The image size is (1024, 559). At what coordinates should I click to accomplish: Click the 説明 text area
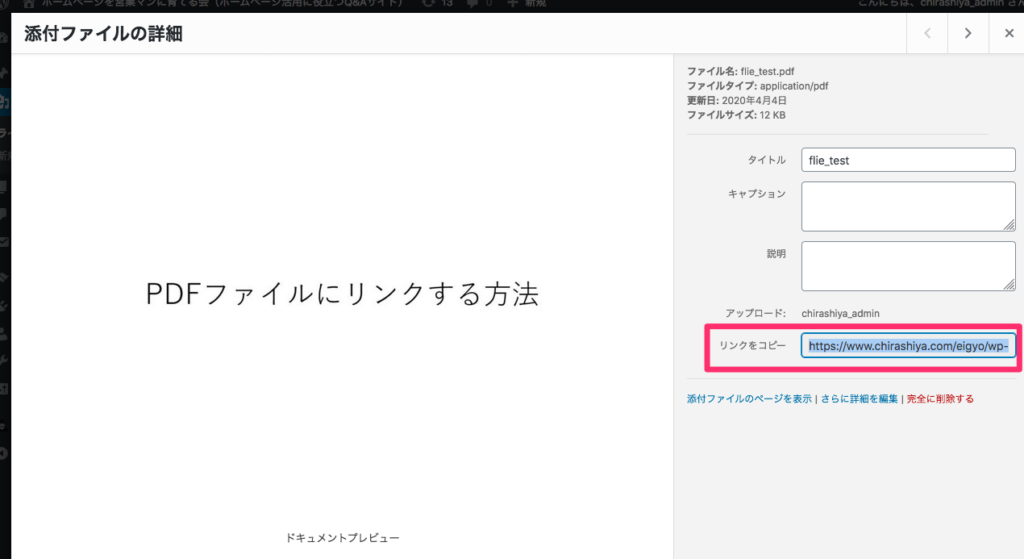pos(908,266)
